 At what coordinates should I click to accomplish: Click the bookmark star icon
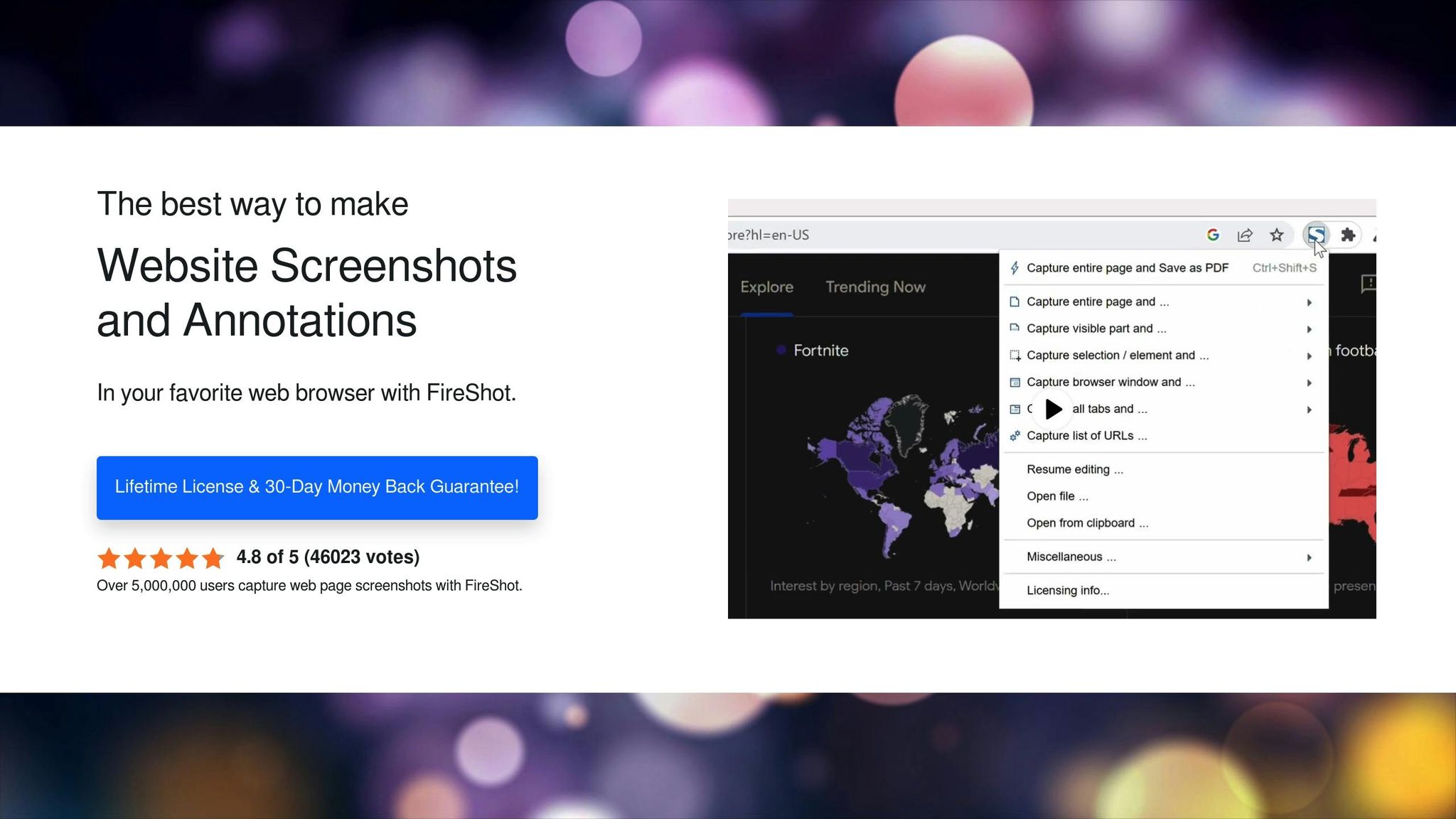[1277, 235]
